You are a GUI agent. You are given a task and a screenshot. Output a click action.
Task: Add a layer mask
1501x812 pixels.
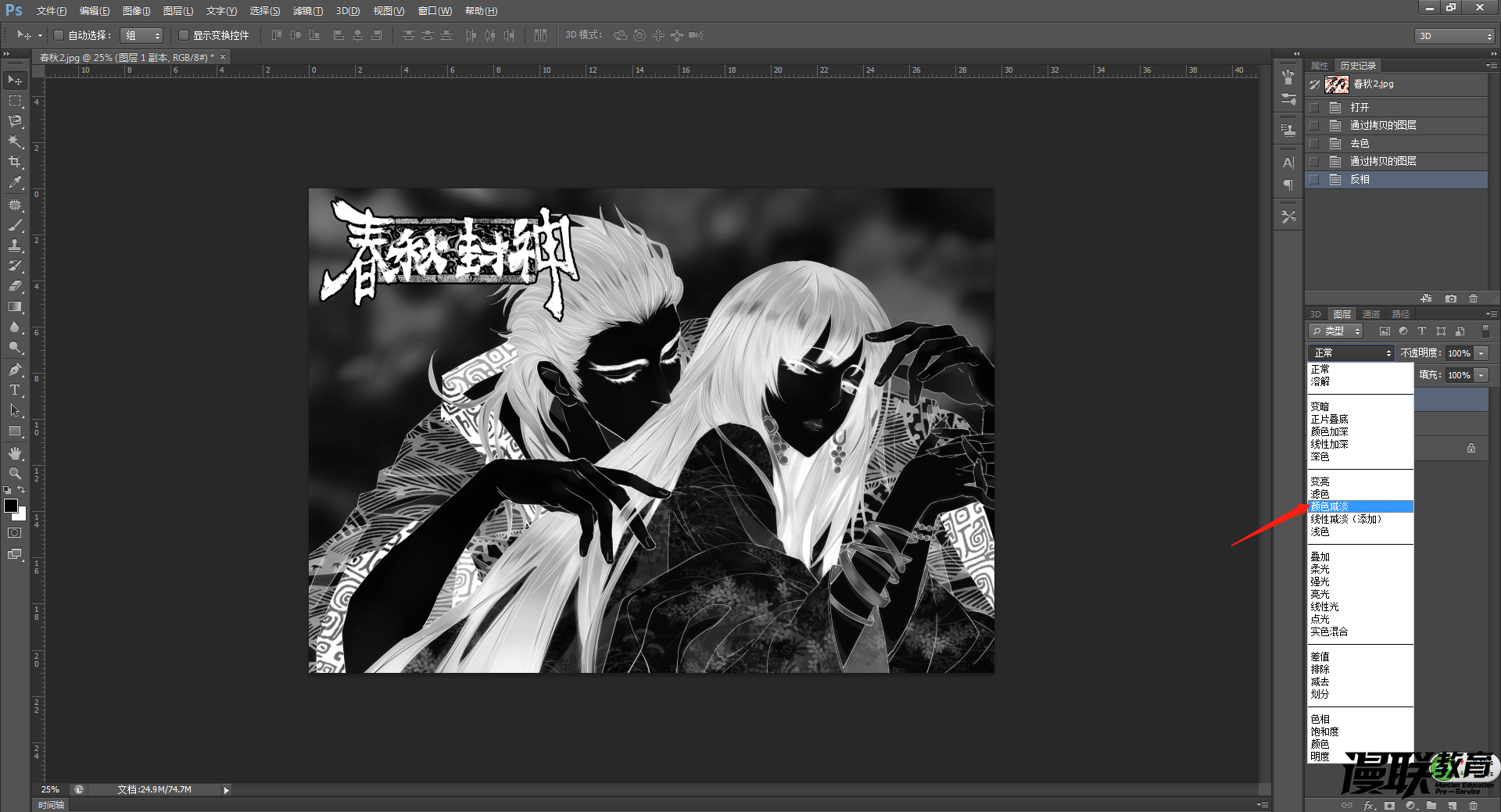coord(1389,805)
